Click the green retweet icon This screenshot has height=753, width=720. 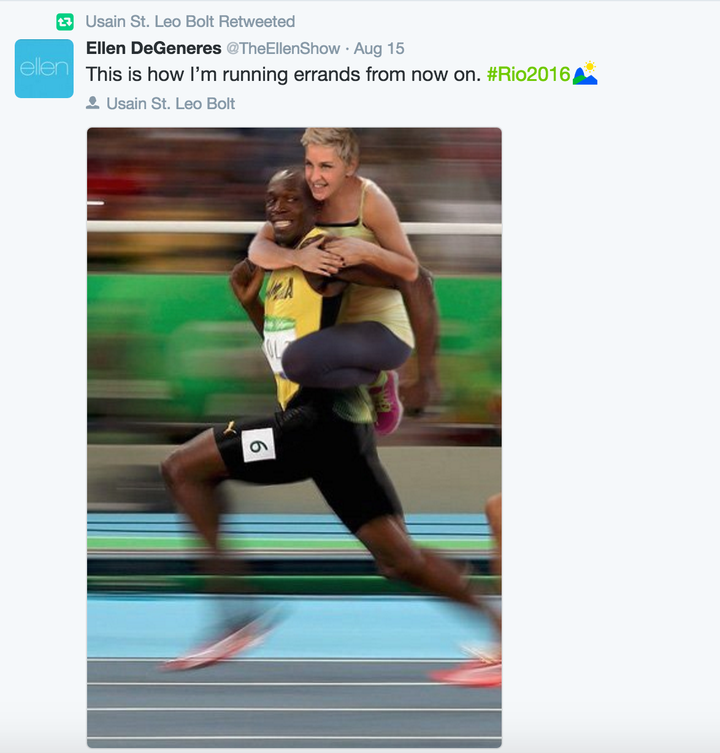click(65, 22)
